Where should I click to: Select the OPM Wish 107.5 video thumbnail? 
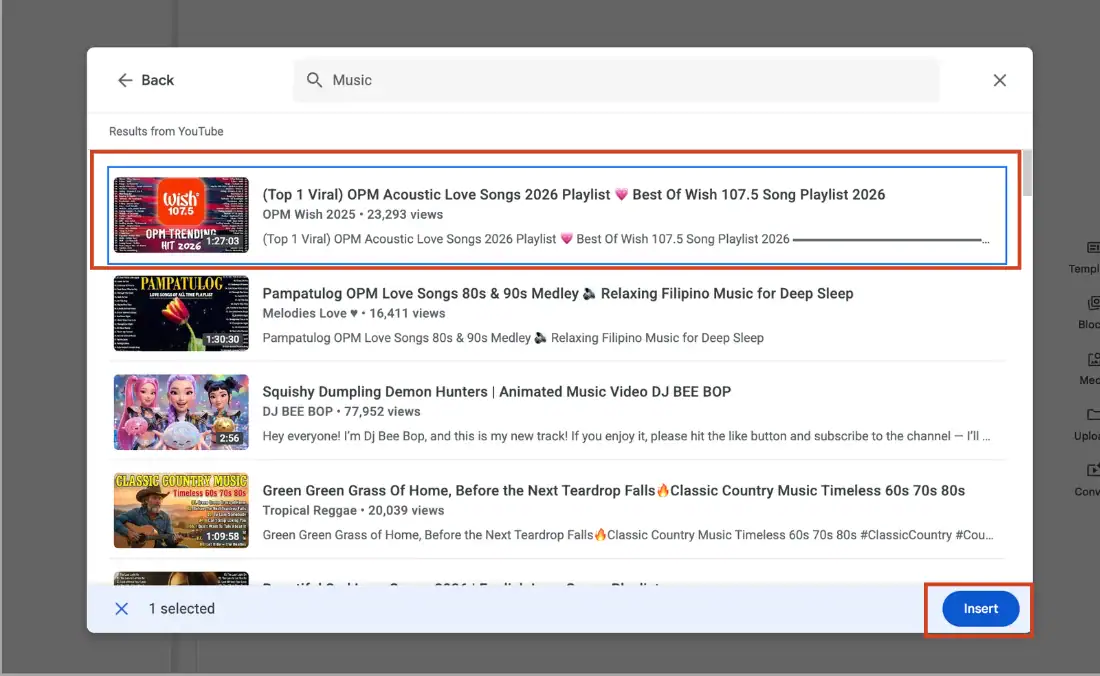tap(181, 215)
